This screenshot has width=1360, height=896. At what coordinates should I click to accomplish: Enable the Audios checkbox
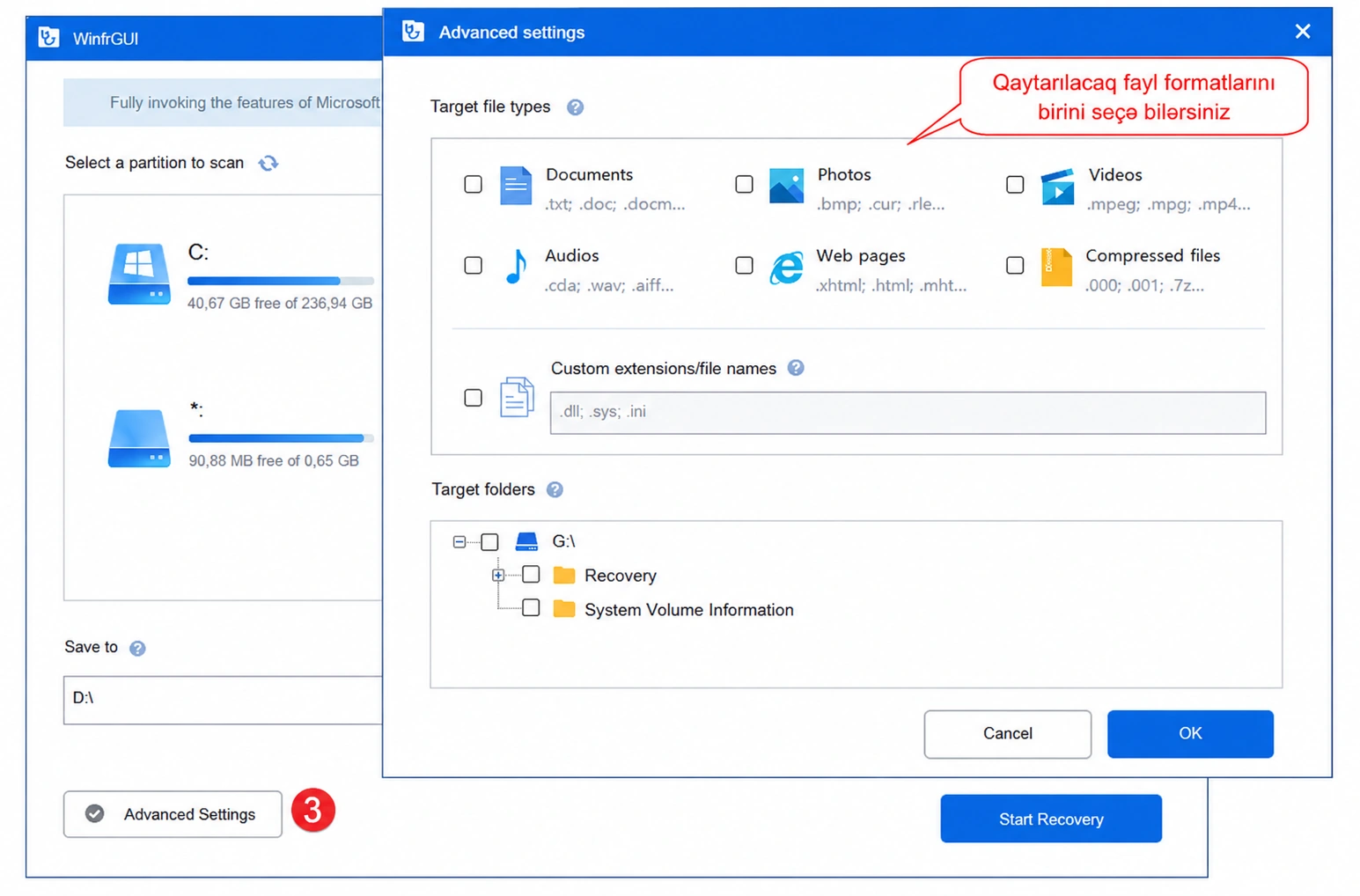click(x=474, y=265)
